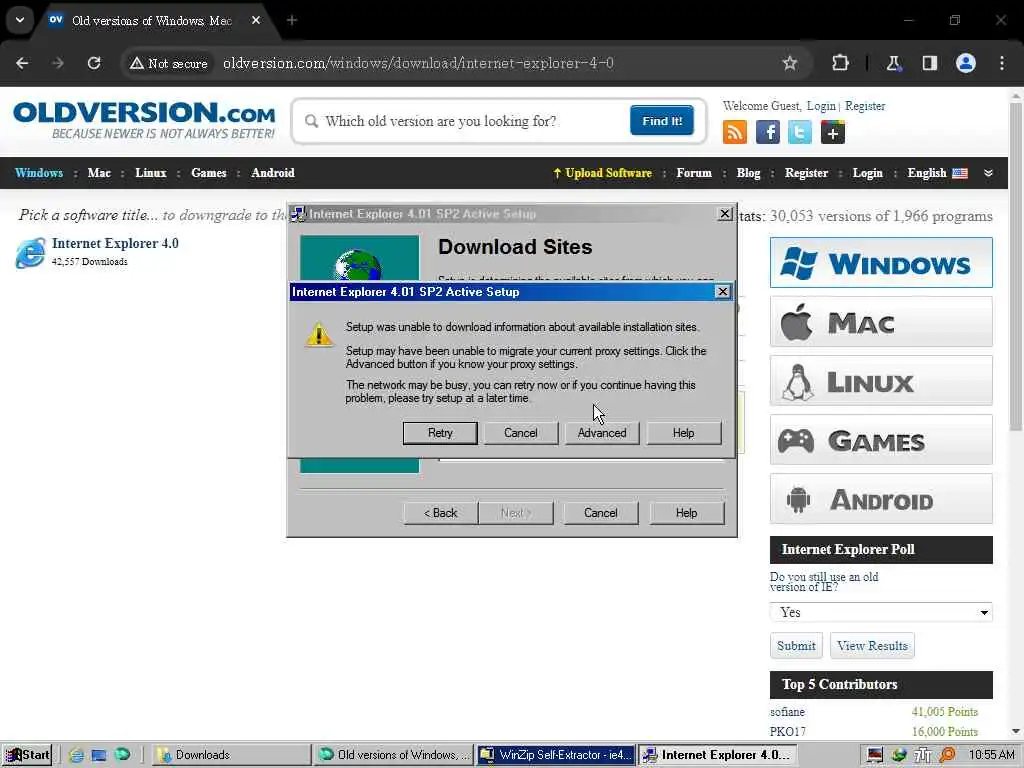This screenshot has width=1024, height=768.
Task: Open the poll answer dropdown showing Yes
Action: pos(881,612)
